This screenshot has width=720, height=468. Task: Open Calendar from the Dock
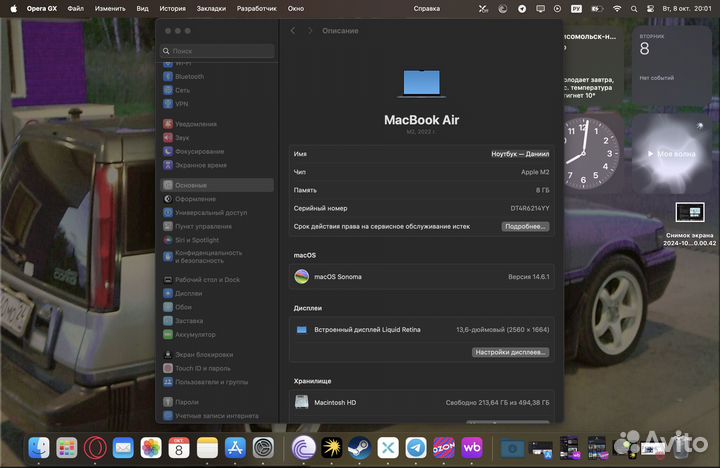179,448
